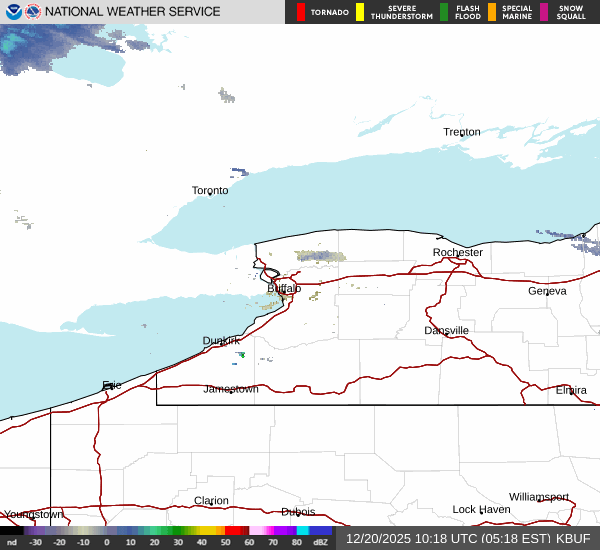Screen dimensions: 600x550
Task: Click the green radar echo near Dunkirk
Action: pyautogui.click(x=240, y=354)
